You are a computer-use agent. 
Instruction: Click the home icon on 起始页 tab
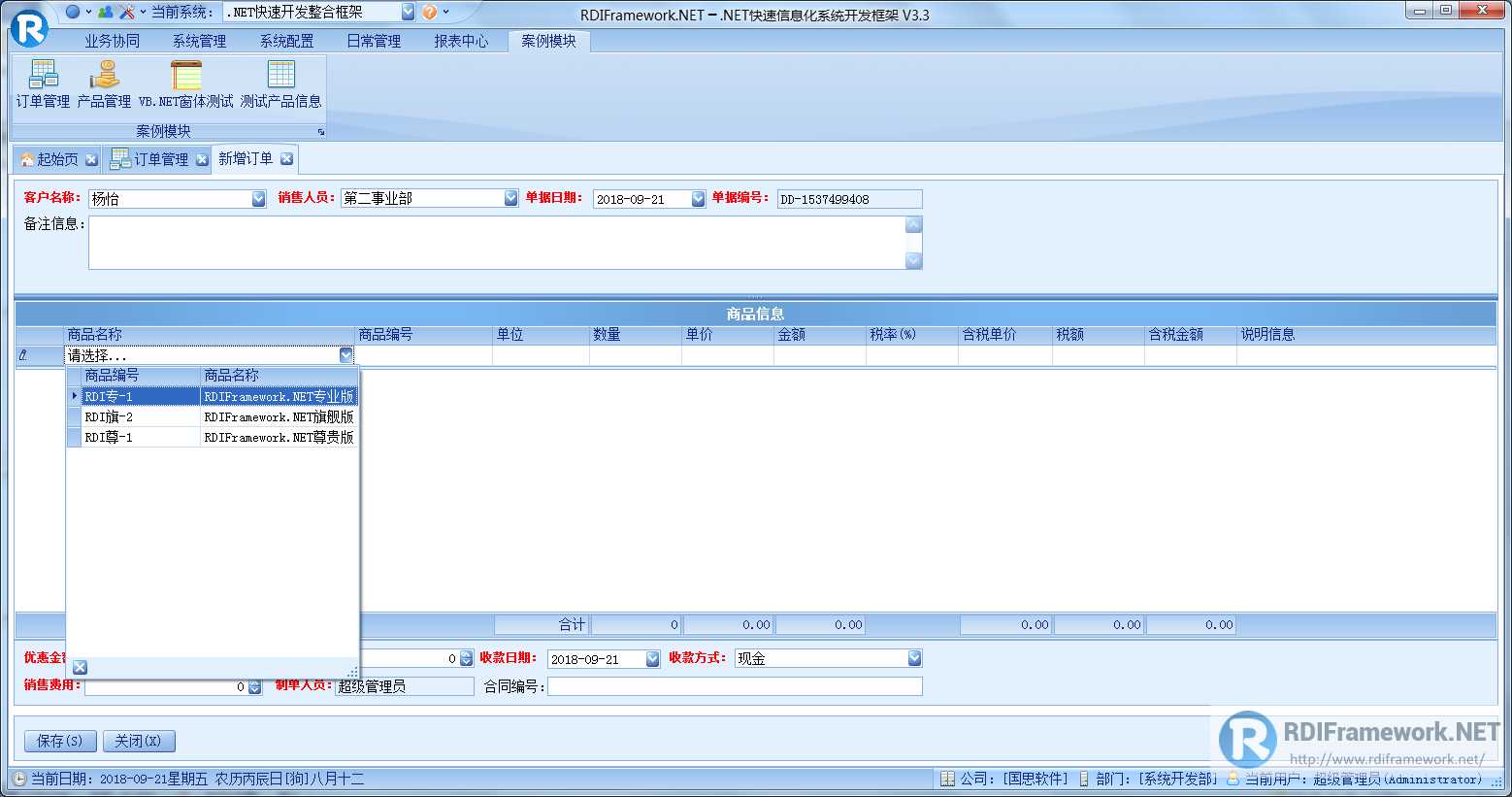(27, 159)
